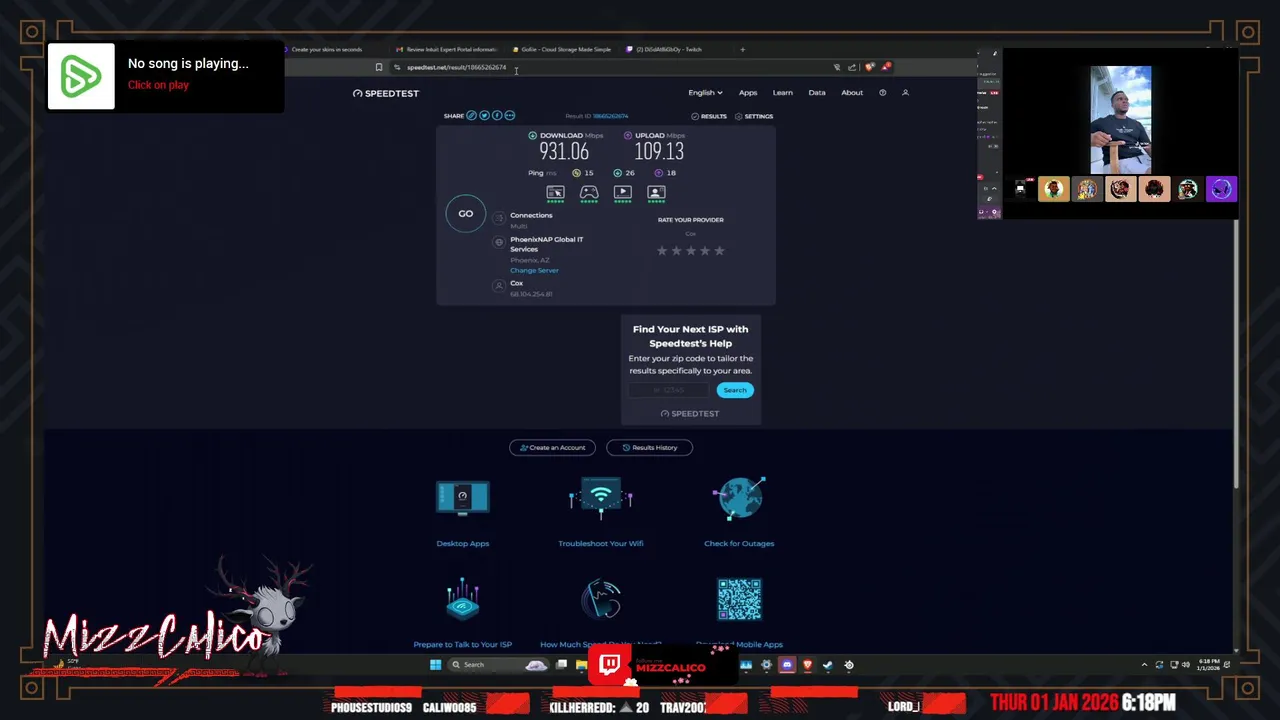Expand the English language dropdown
The image size is (1280, 720).
coord(705,93)
